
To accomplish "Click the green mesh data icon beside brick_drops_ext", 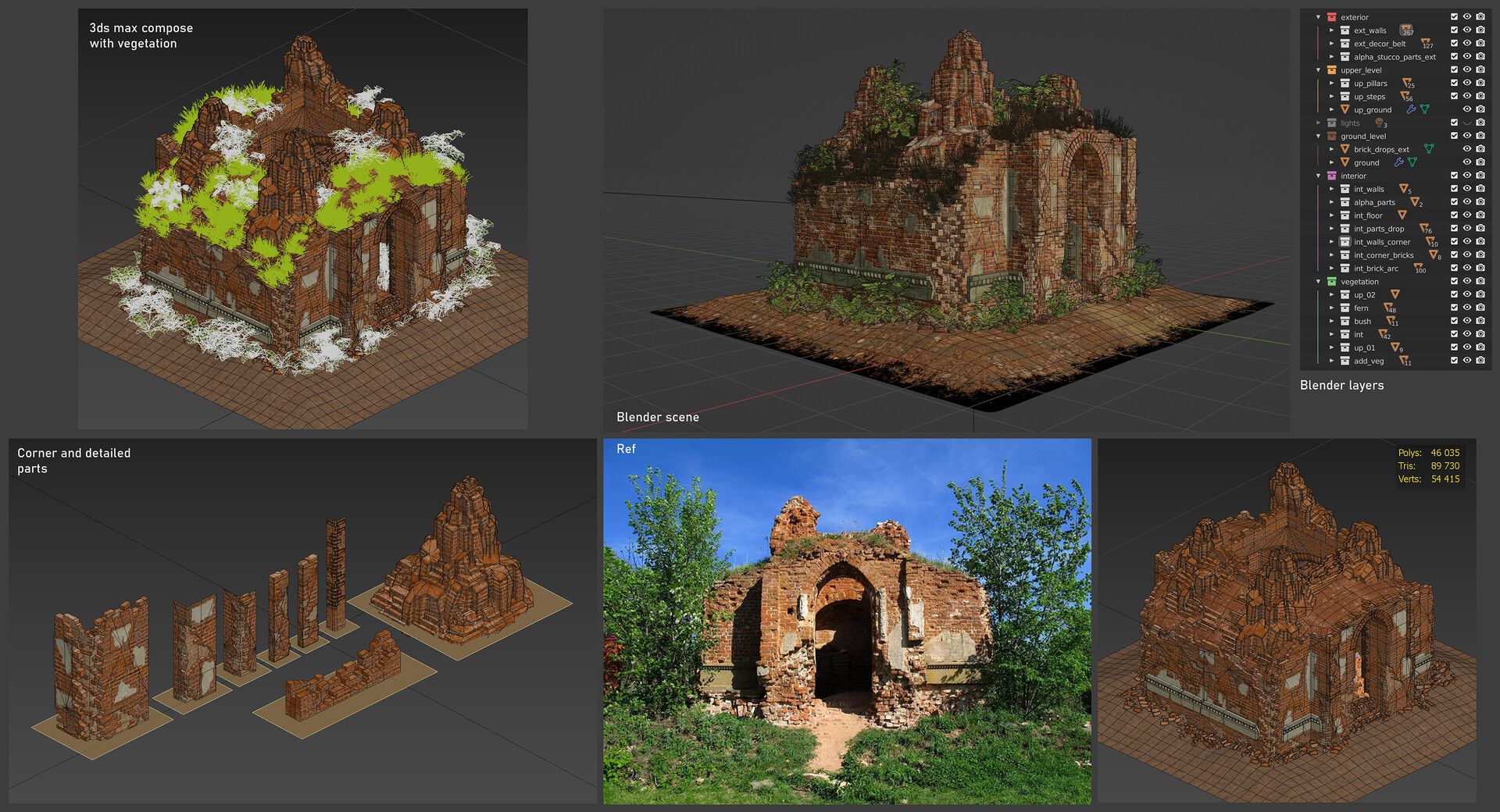I will tap(1429, 149).
